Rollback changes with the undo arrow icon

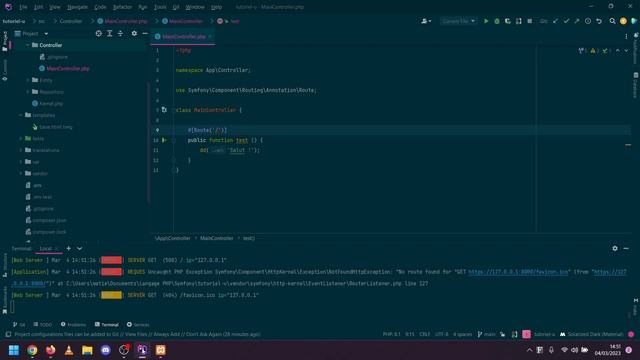tap(599, 21)
